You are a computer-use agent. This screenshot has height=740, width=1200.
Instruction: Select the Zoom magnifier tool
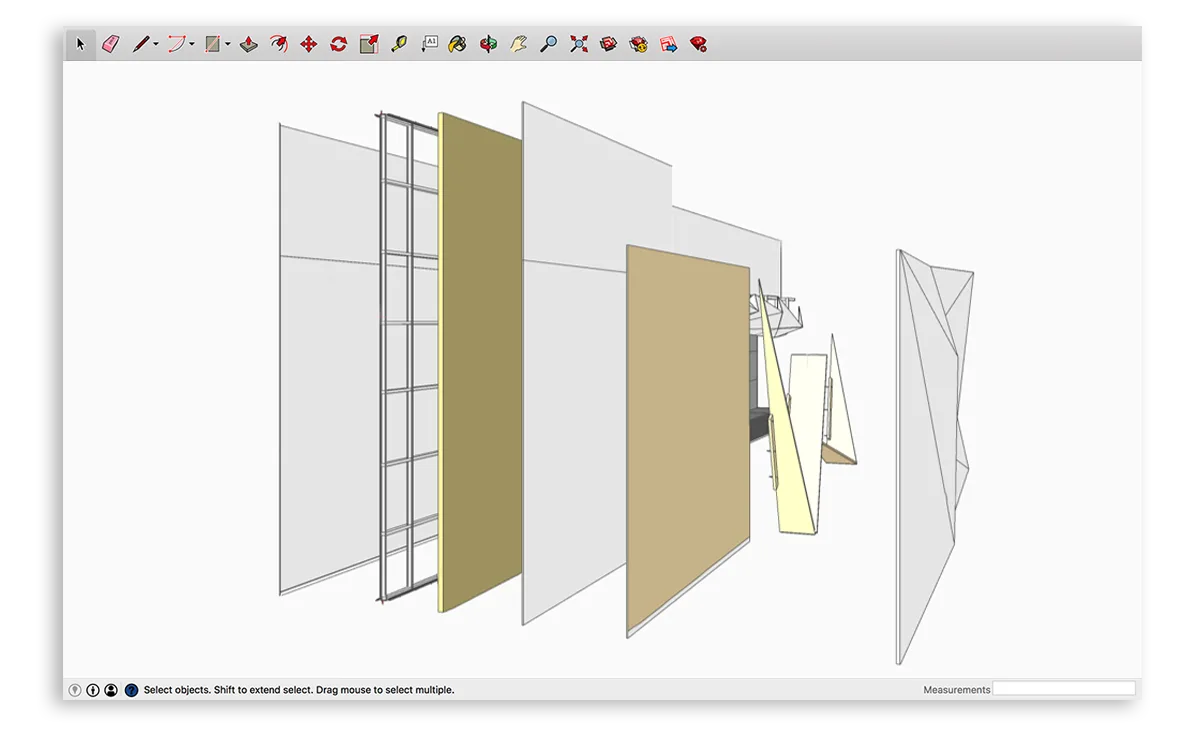548,44
